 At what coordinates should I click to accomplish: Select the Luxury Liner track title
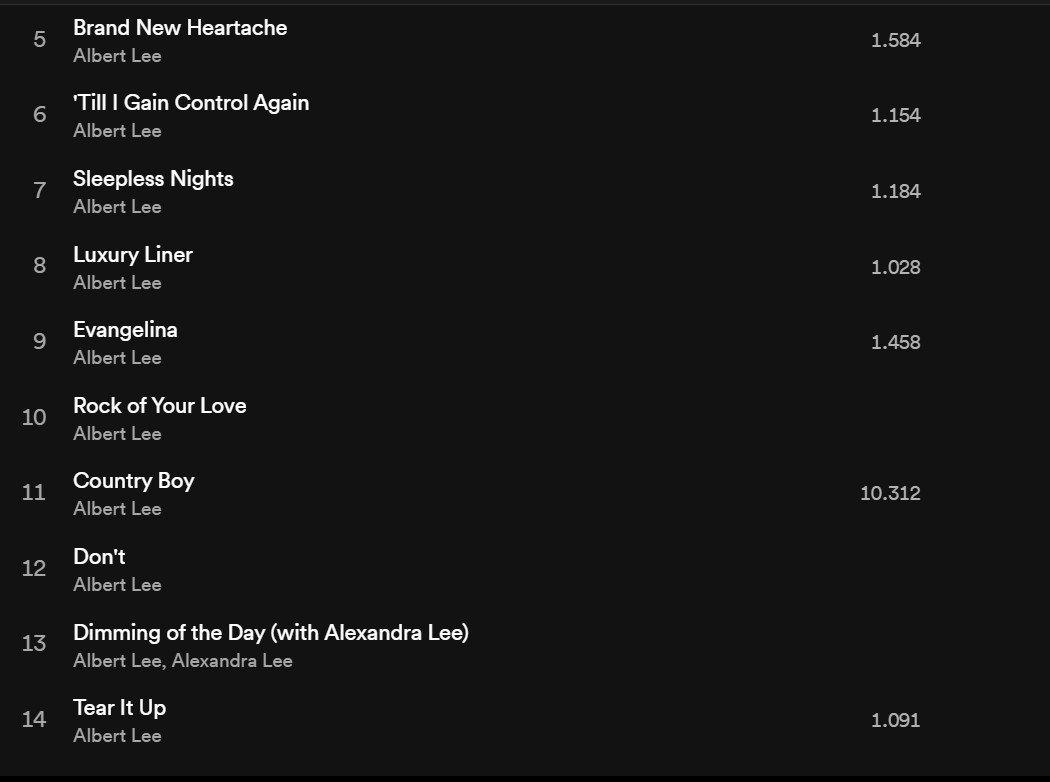tap(133, 255)
